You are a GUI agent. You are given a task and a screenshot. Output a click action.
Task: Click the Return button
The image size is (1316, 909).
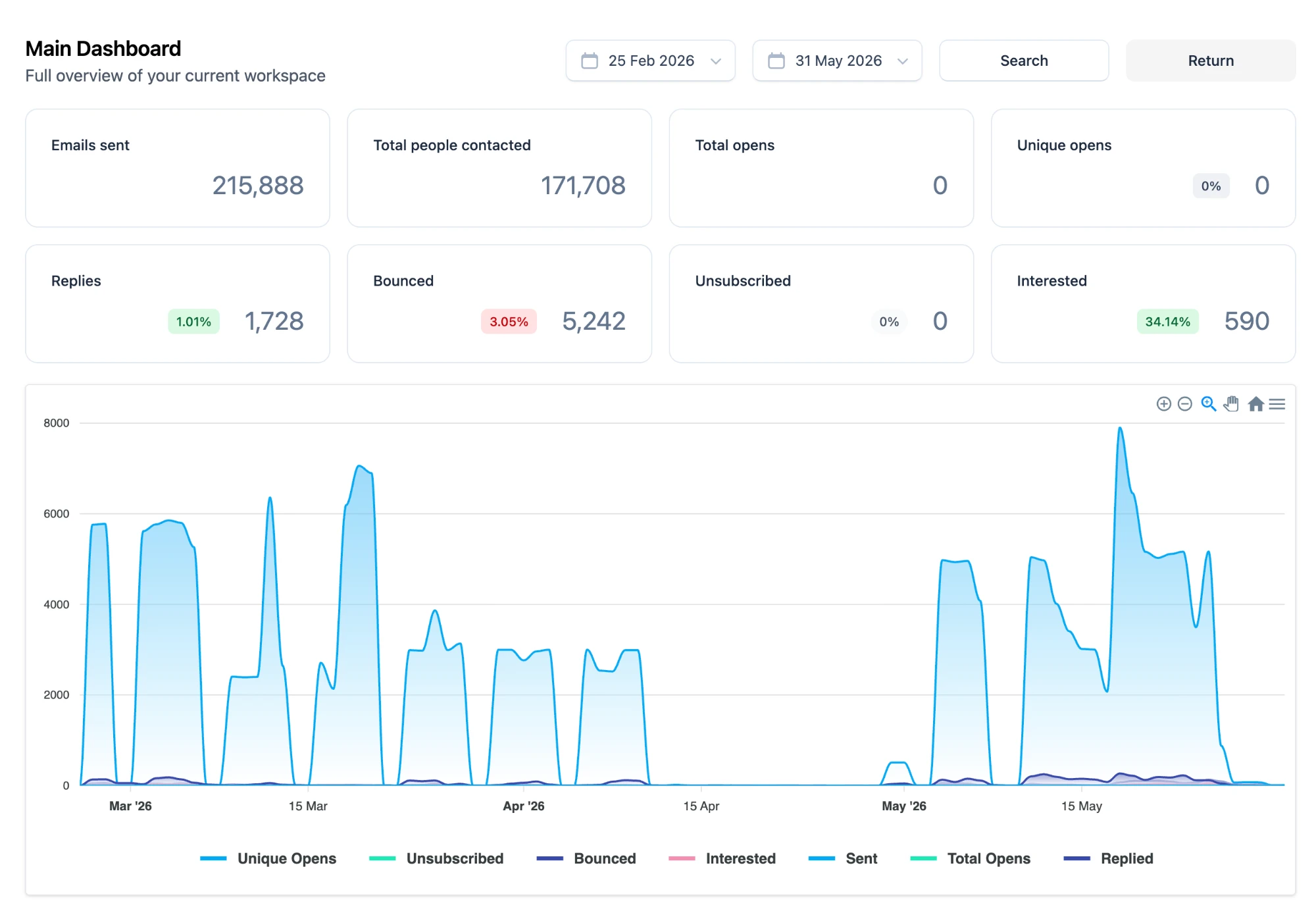coord(1211,61)
